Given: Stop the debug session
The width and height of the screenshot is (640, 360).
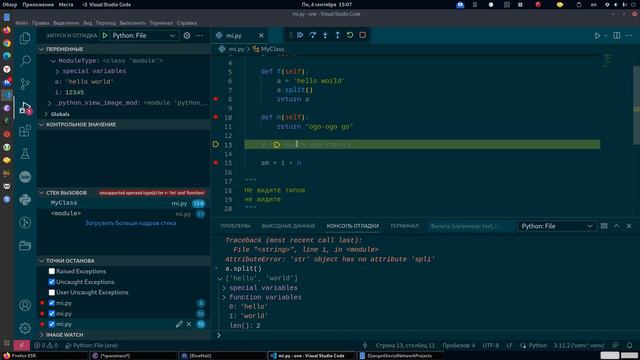Looking at the screenshot, I should (362, 35).
